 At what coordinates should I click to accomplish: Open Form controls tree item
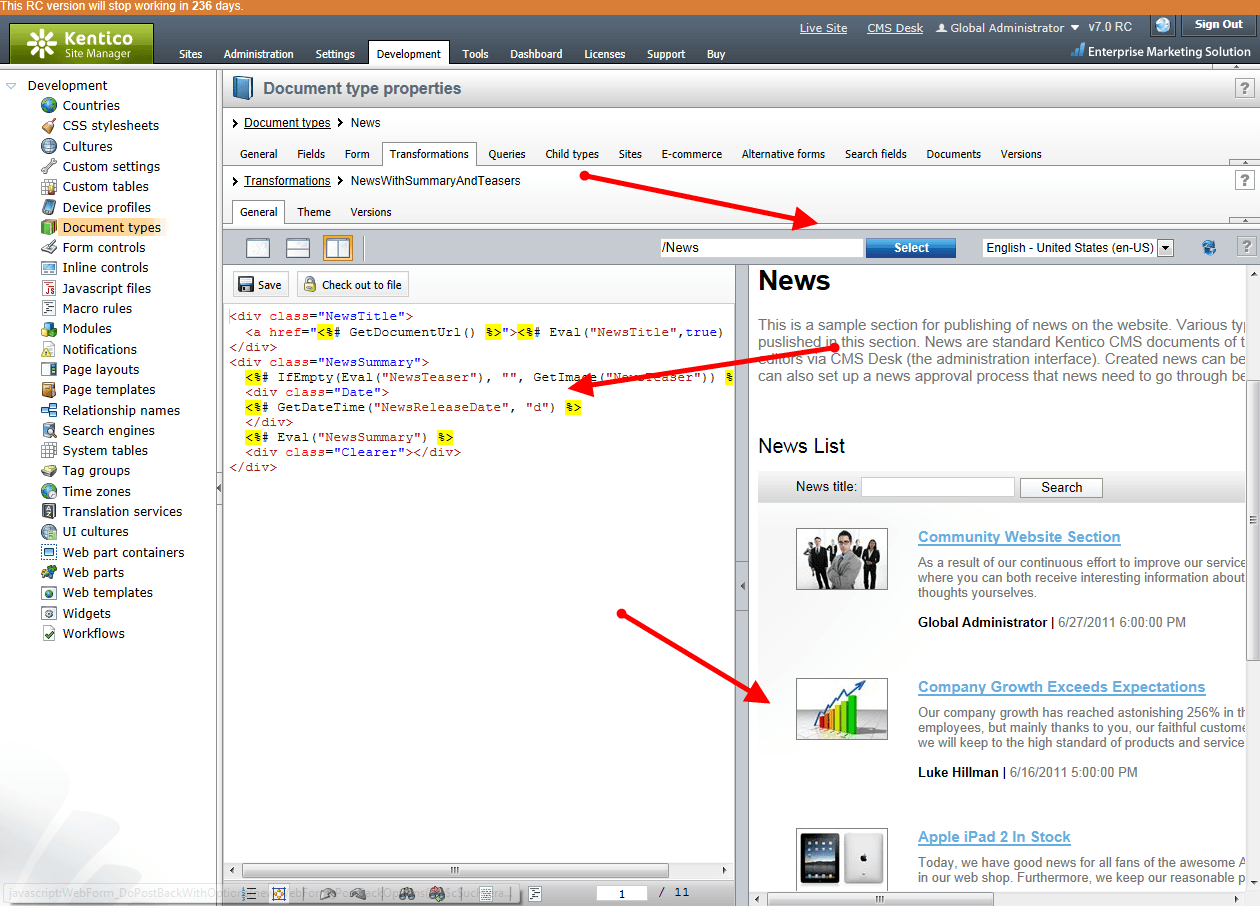104,248
